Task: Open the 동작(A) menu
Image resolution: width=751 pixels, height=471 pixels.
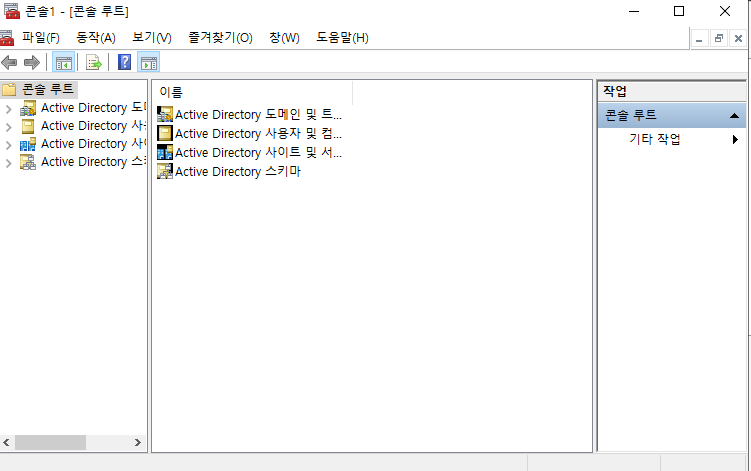Action: [96, 38]
